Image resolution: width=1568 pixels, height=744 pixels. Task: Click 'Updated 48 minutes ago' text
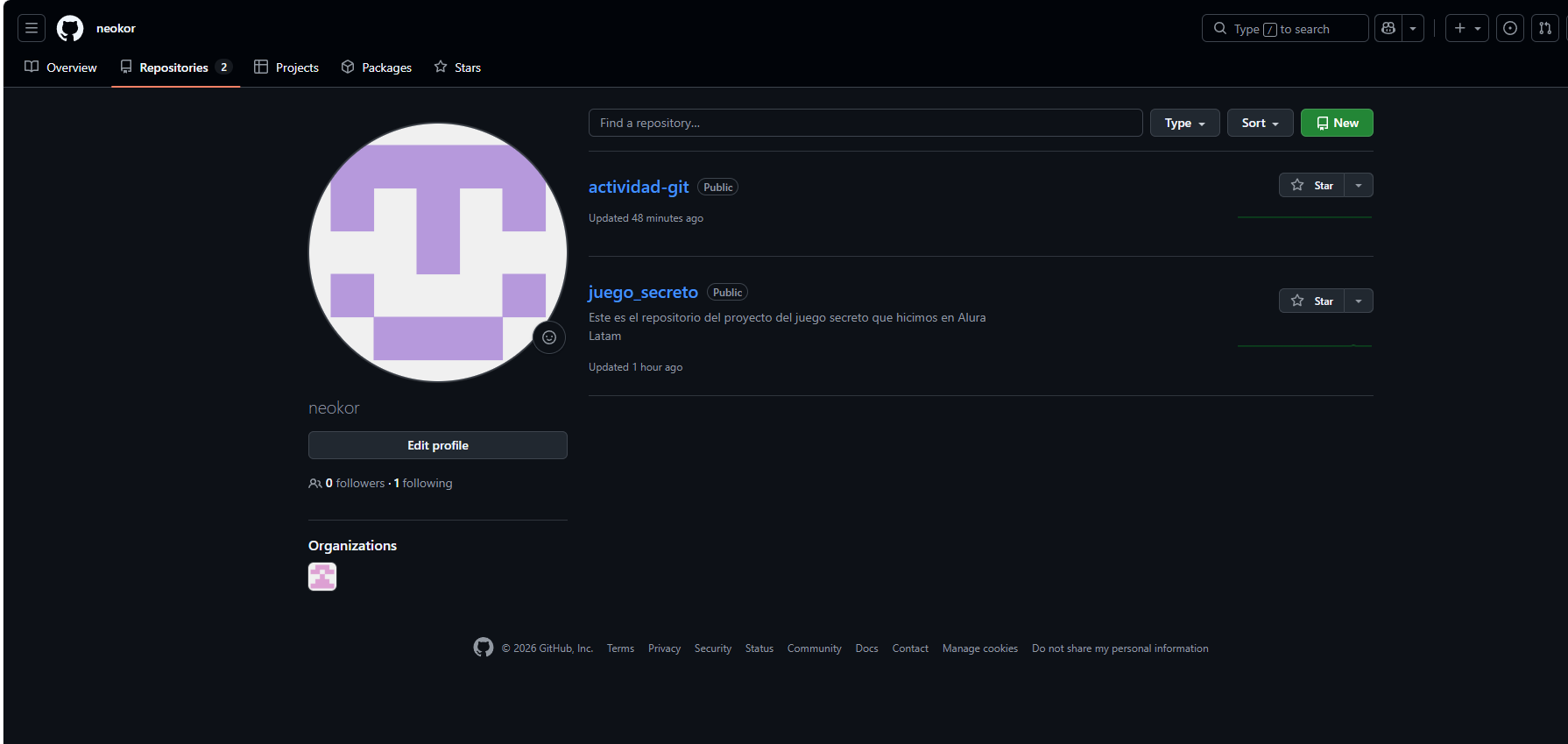(646, 218)
